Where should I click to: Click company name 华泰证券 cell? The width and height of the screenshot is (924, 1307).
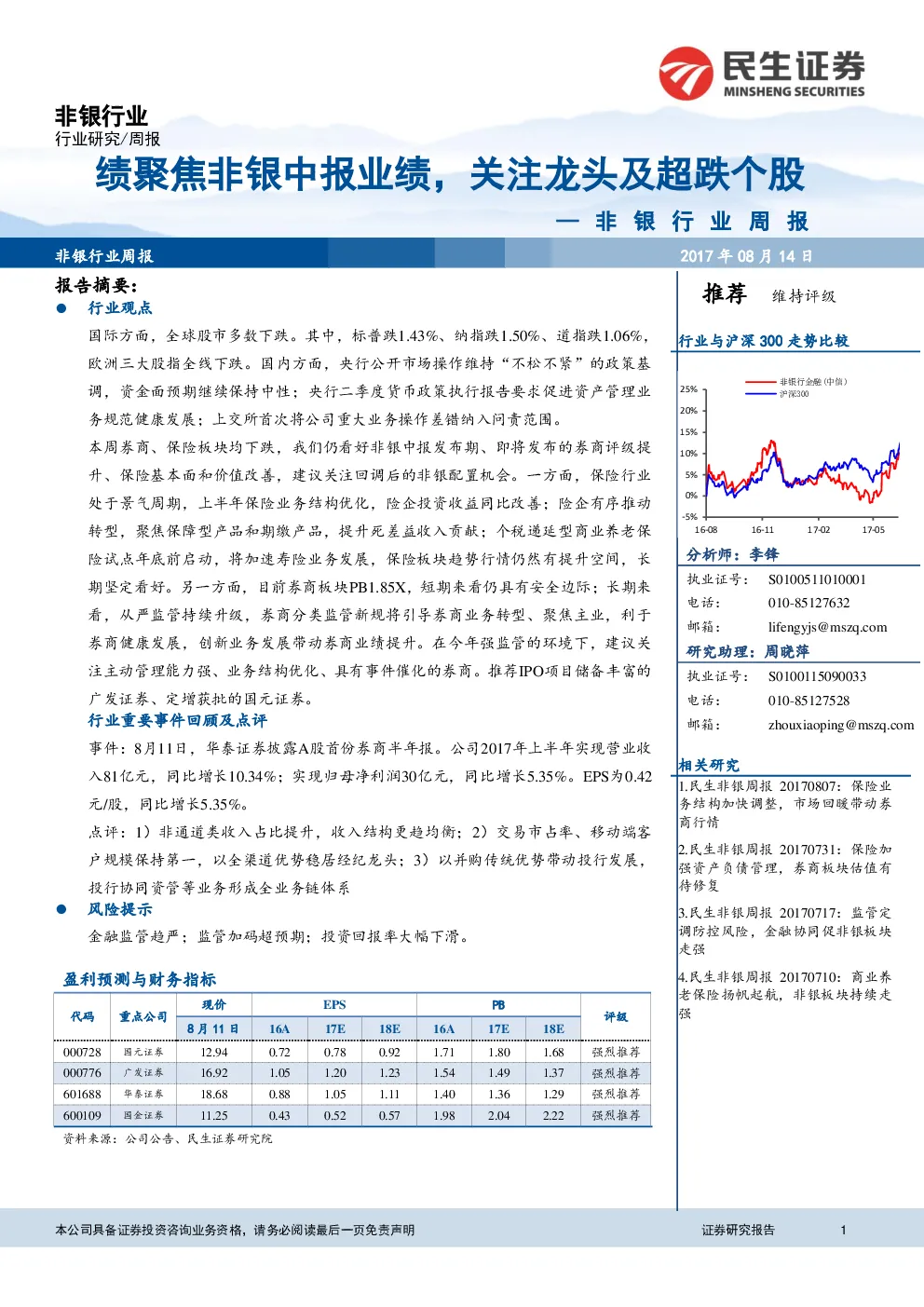143,1095
